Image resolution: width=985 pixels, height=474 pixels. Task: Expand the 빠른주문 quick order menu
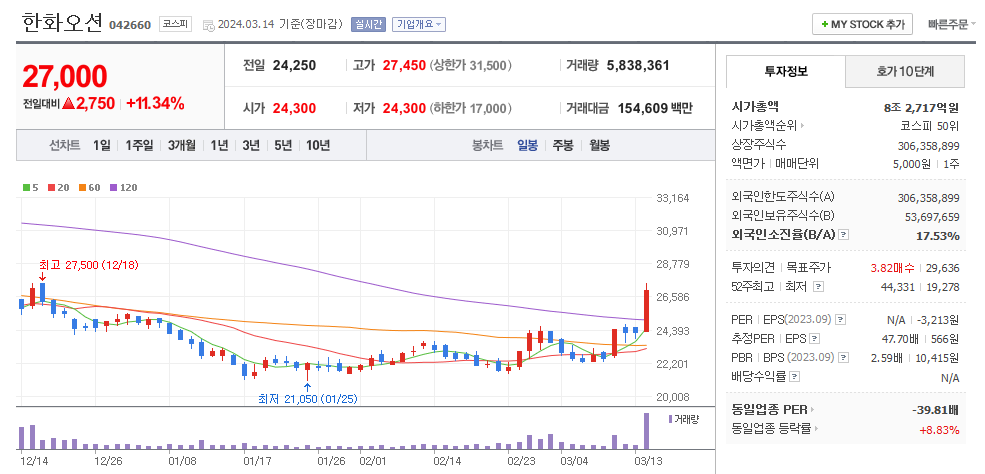[x=952, y=25]
